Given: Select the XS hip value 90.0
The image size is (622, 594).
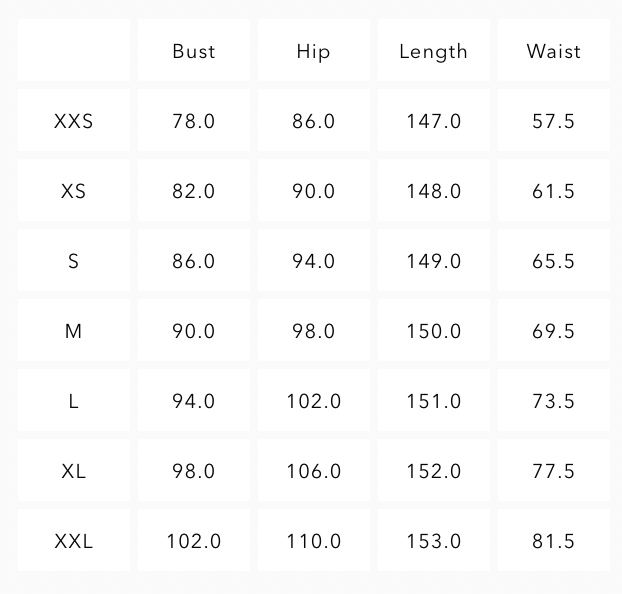Looking at the screenshot, I should tap(313, 191).
